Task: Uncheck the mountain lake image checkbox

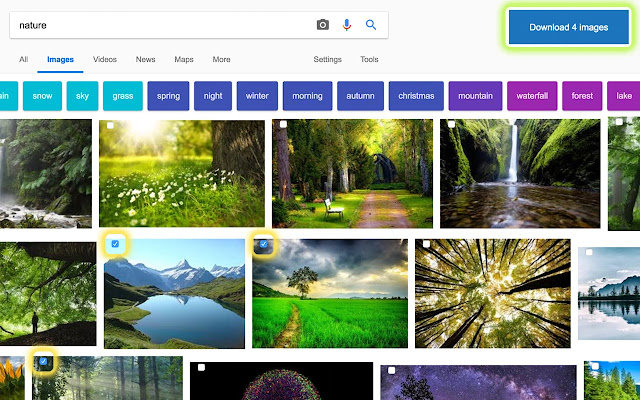Action: 115,244
